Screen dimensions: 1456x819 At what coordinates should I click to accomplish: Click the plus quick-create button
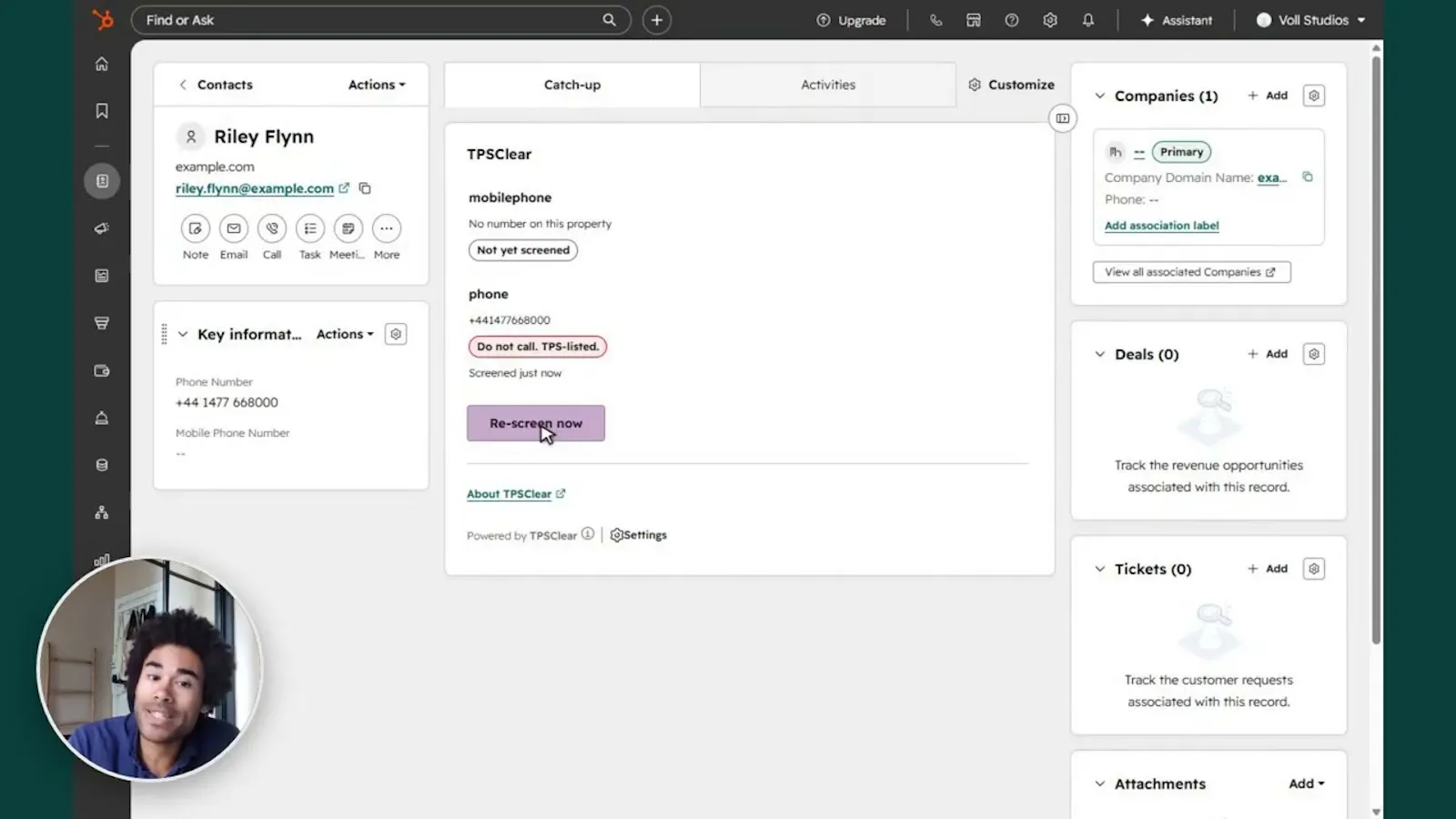[657, 20]
